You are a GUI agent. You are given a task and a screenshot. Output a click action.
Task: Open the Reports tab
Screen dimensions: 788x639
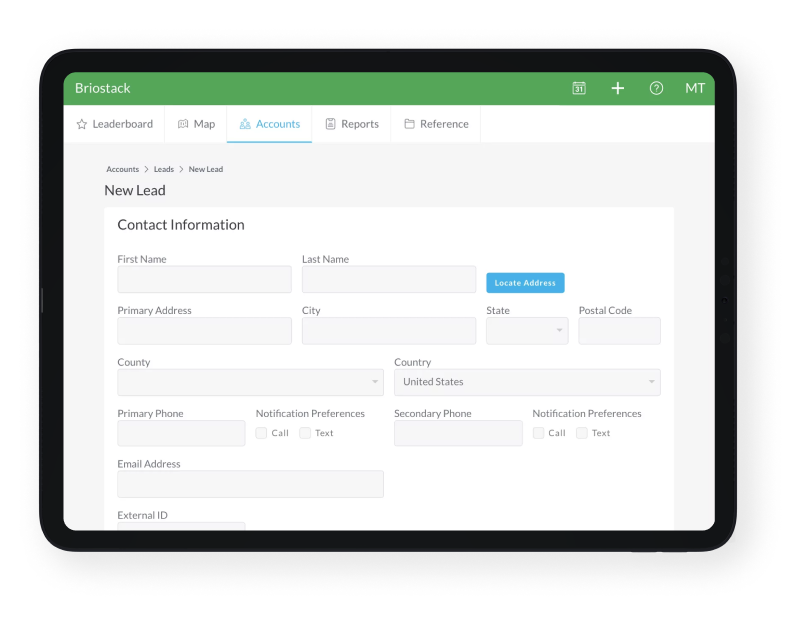[352, 124]
